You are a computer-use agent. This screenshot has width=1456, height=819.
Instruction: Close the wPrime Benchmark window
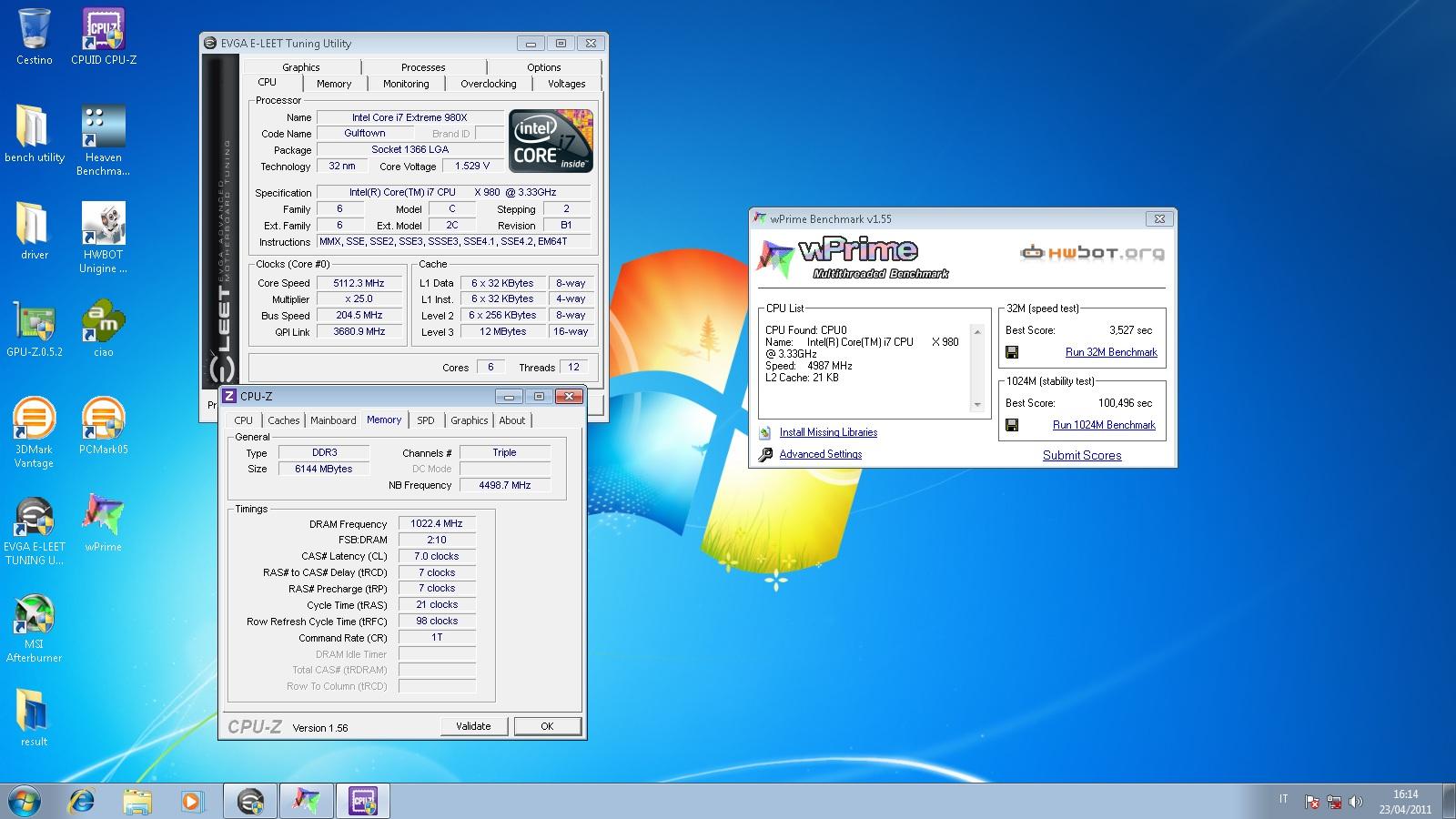(1159, 218)
